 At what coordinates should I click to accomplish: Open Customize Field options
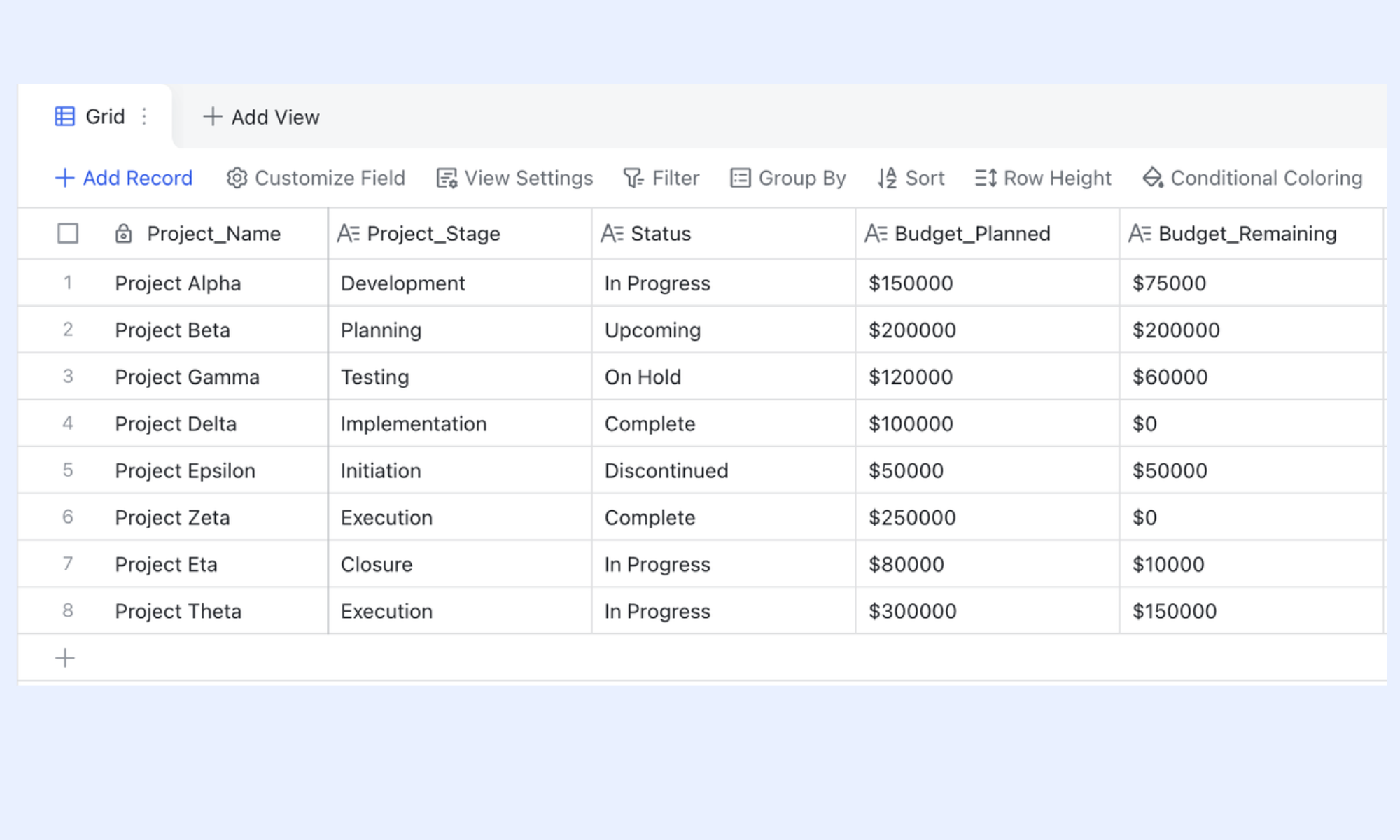[316, 178]
